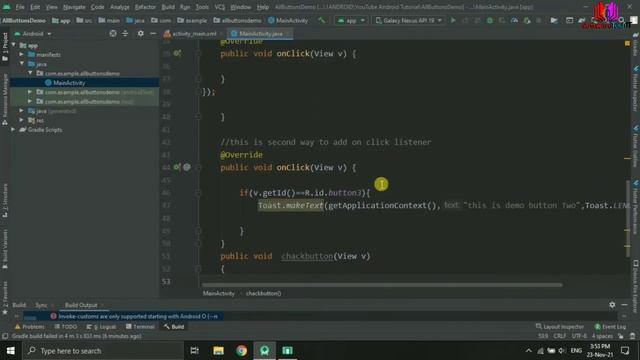Click the target scroll-from-source icon in Project panel

[113, 33]
